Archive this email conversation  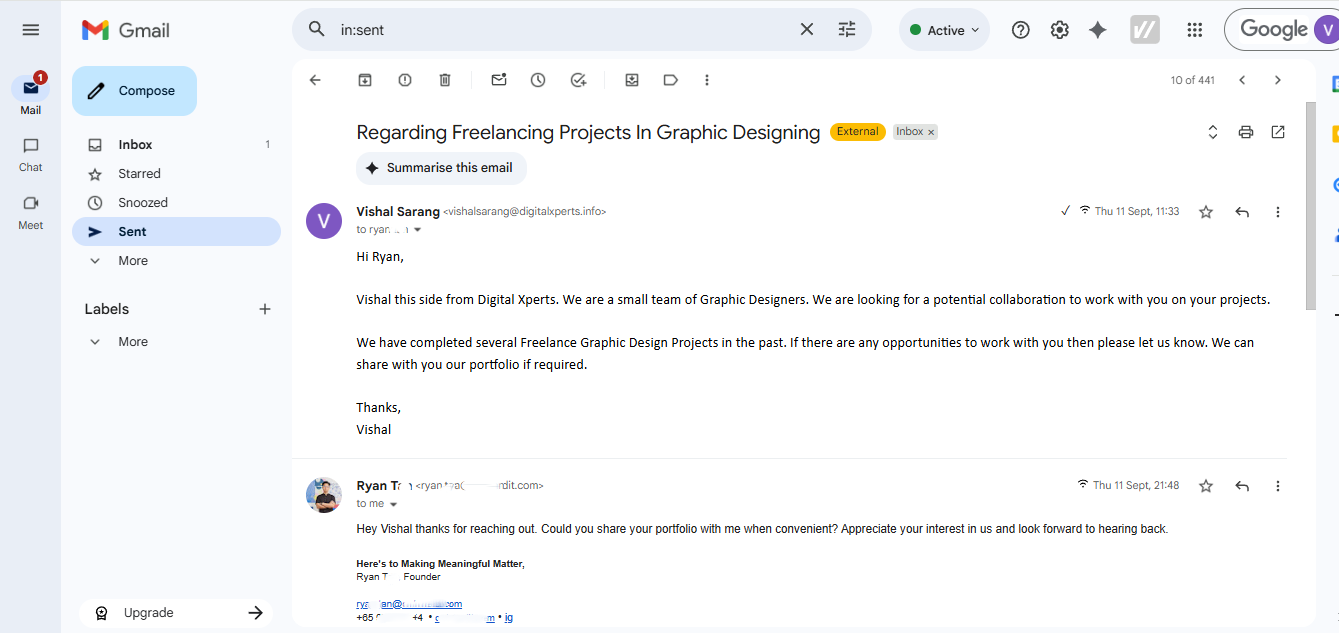pos(365,80)
